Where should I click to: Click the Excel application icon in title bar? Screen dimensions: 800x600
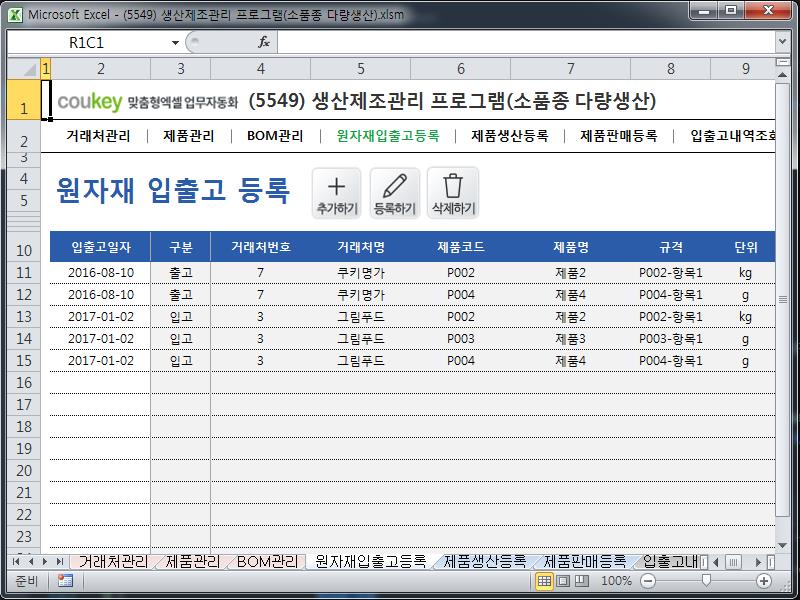[15, 14]
